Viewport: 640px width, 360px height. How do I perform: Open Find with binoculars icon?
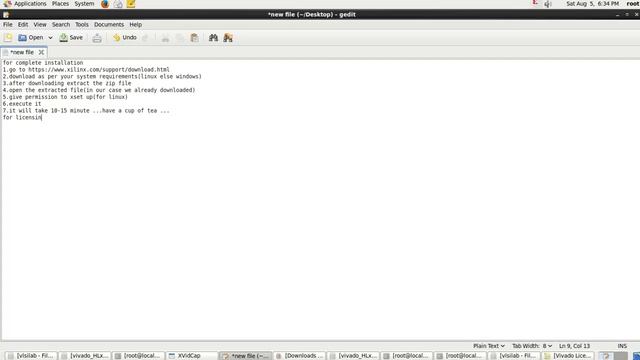click(213, 38)
